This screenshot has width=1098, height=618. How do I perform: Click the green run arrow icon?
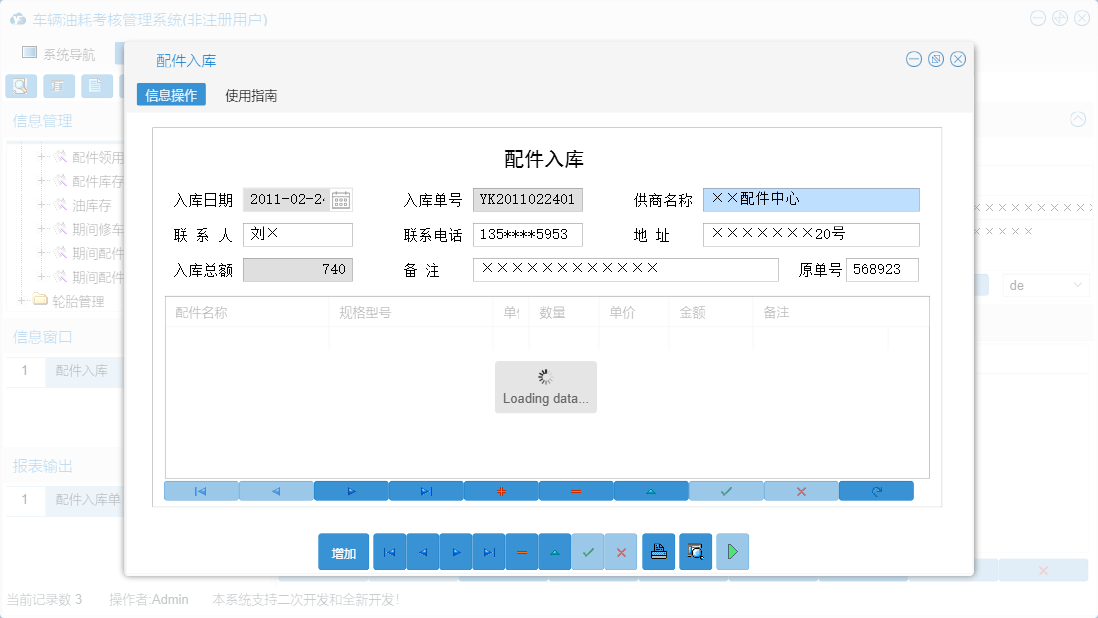point(732,551)
